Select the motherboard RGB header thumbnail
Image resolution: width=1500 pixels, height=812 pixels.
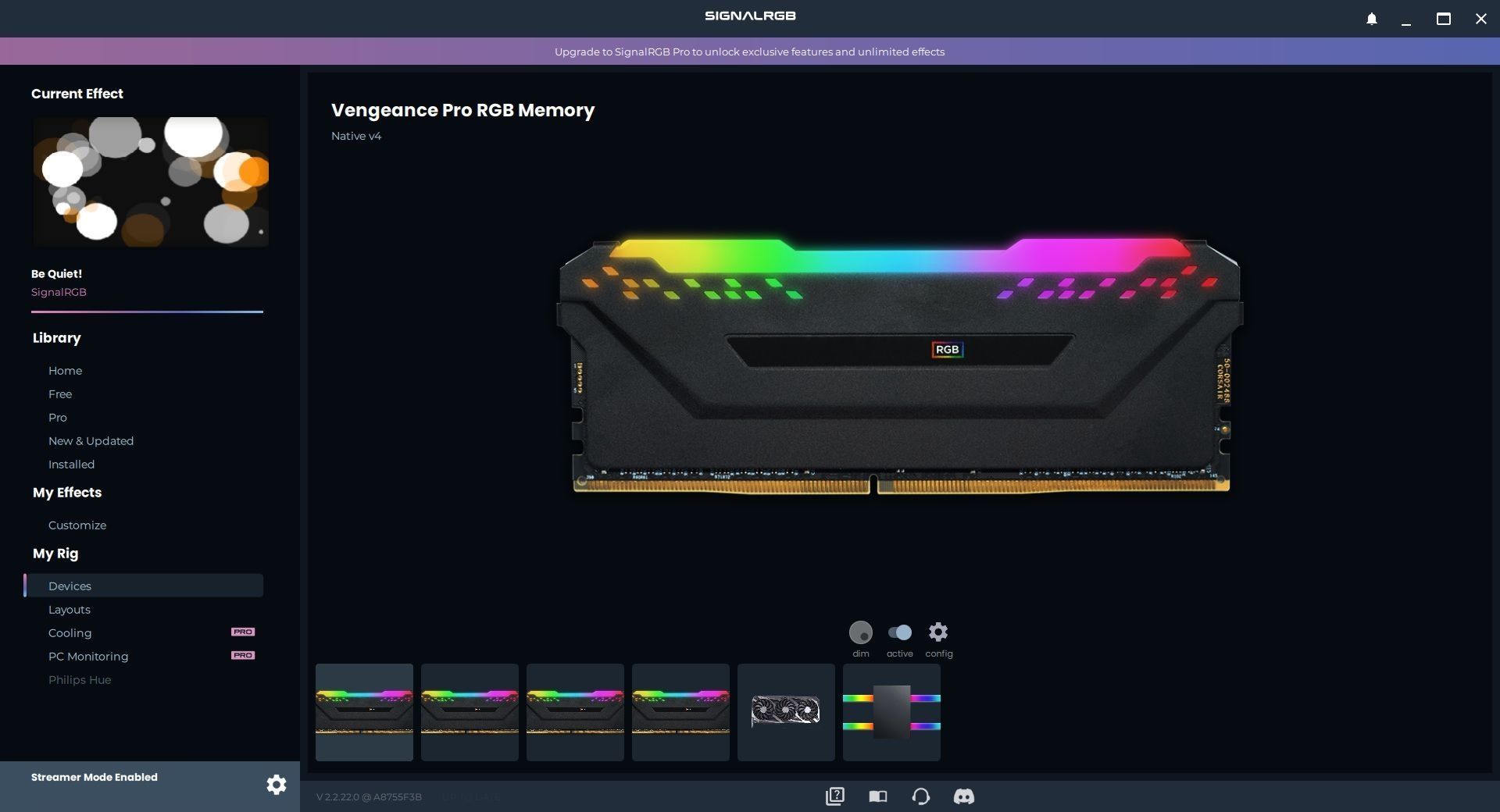[891, 712]
